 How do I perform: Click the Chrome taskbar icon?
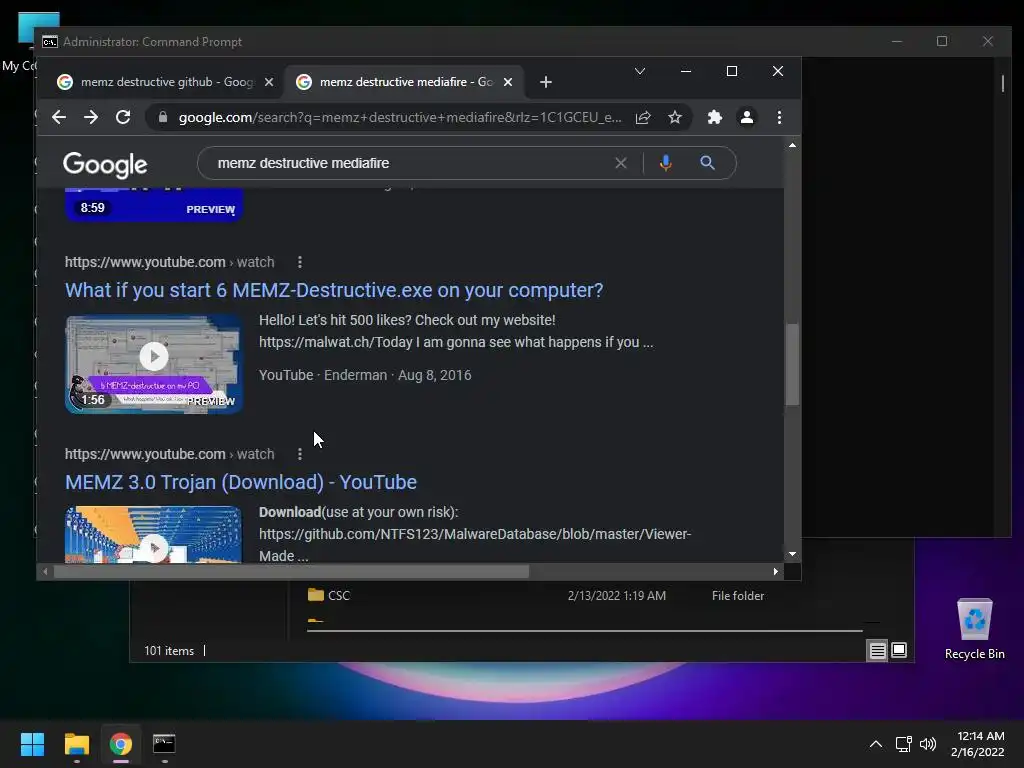pyautogui.click(x=120, y=744)
